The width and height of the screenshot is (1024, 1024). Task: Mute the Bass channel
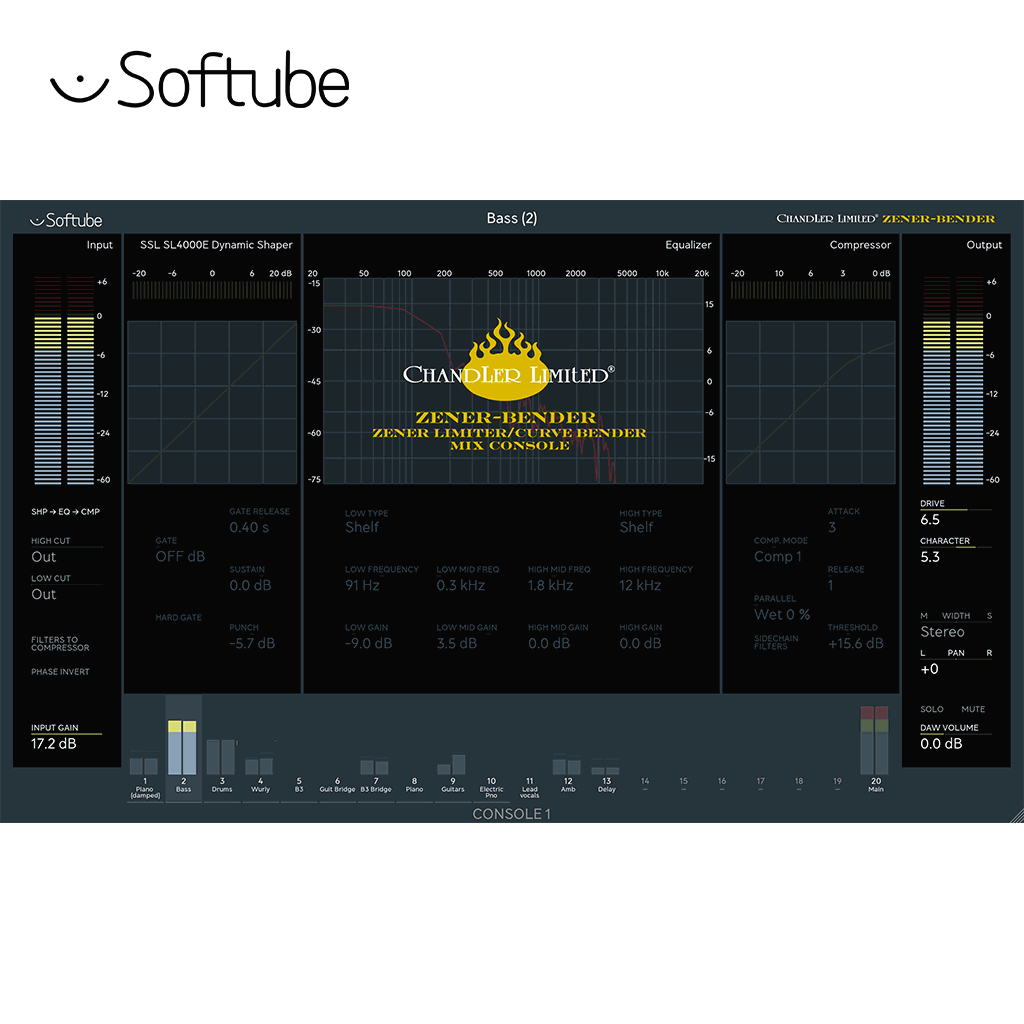[973, 709]
